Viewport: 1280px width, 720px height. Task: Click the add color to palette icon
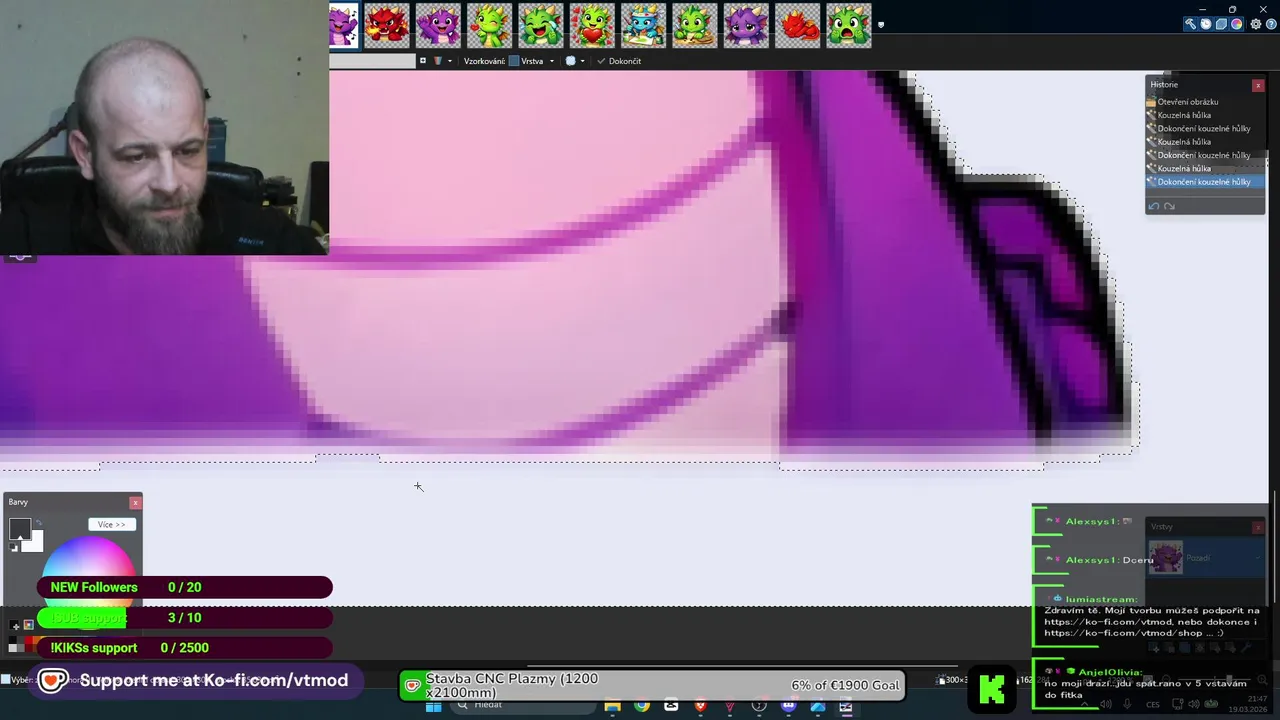click(x=15, y=625)
